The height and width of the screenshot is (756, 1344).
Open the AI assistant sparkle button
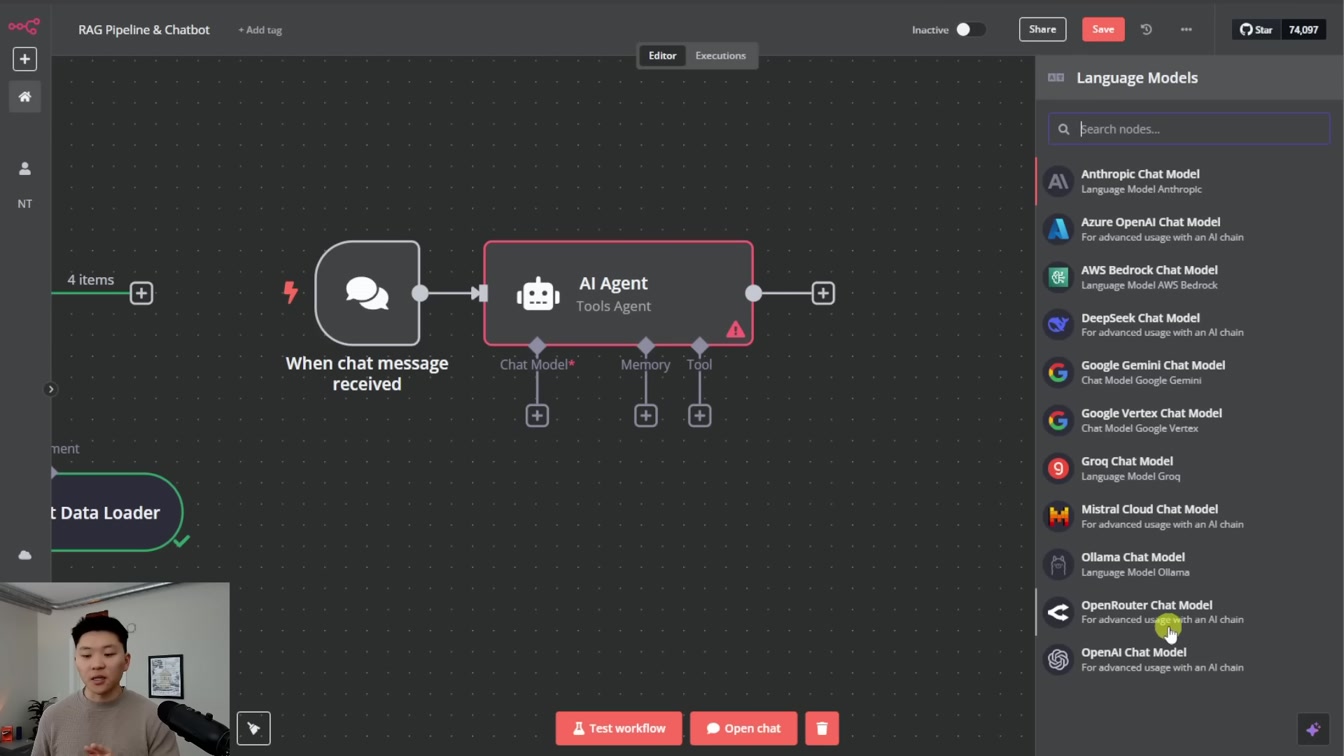[x=1312, y=730]
